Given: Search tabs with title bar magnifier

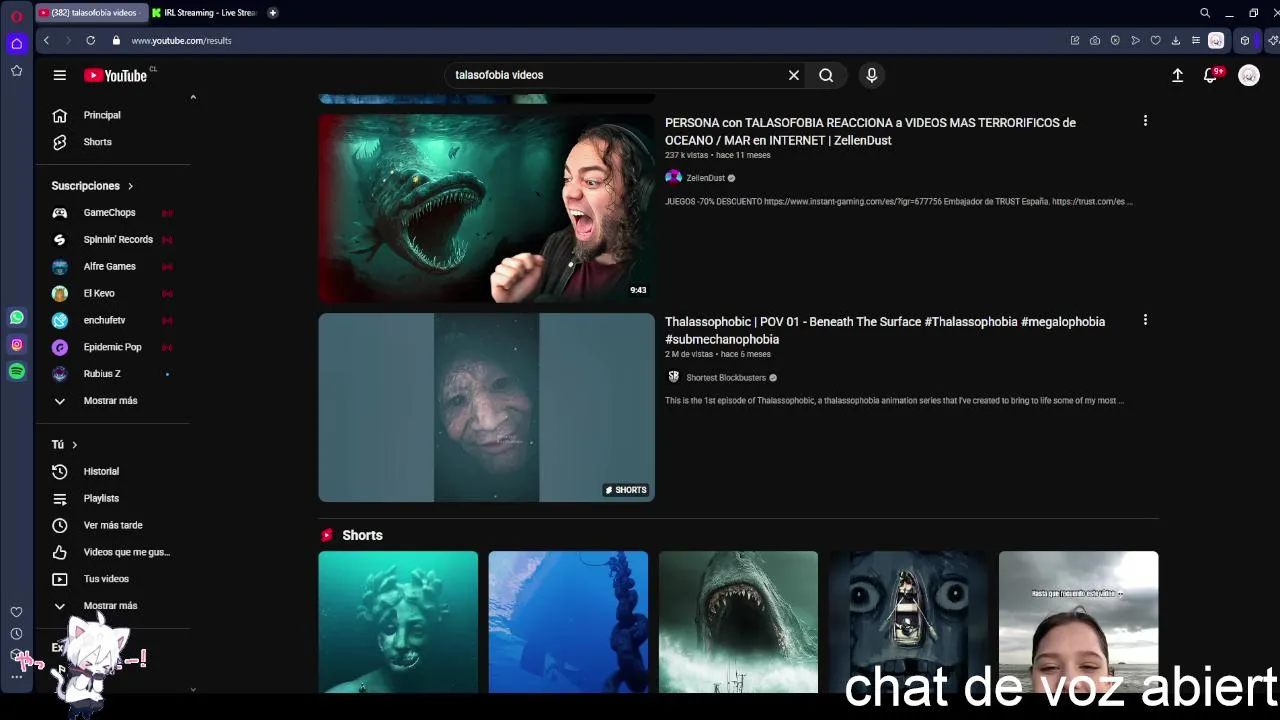Looking at the screenshot, I should coord(1205,13).
